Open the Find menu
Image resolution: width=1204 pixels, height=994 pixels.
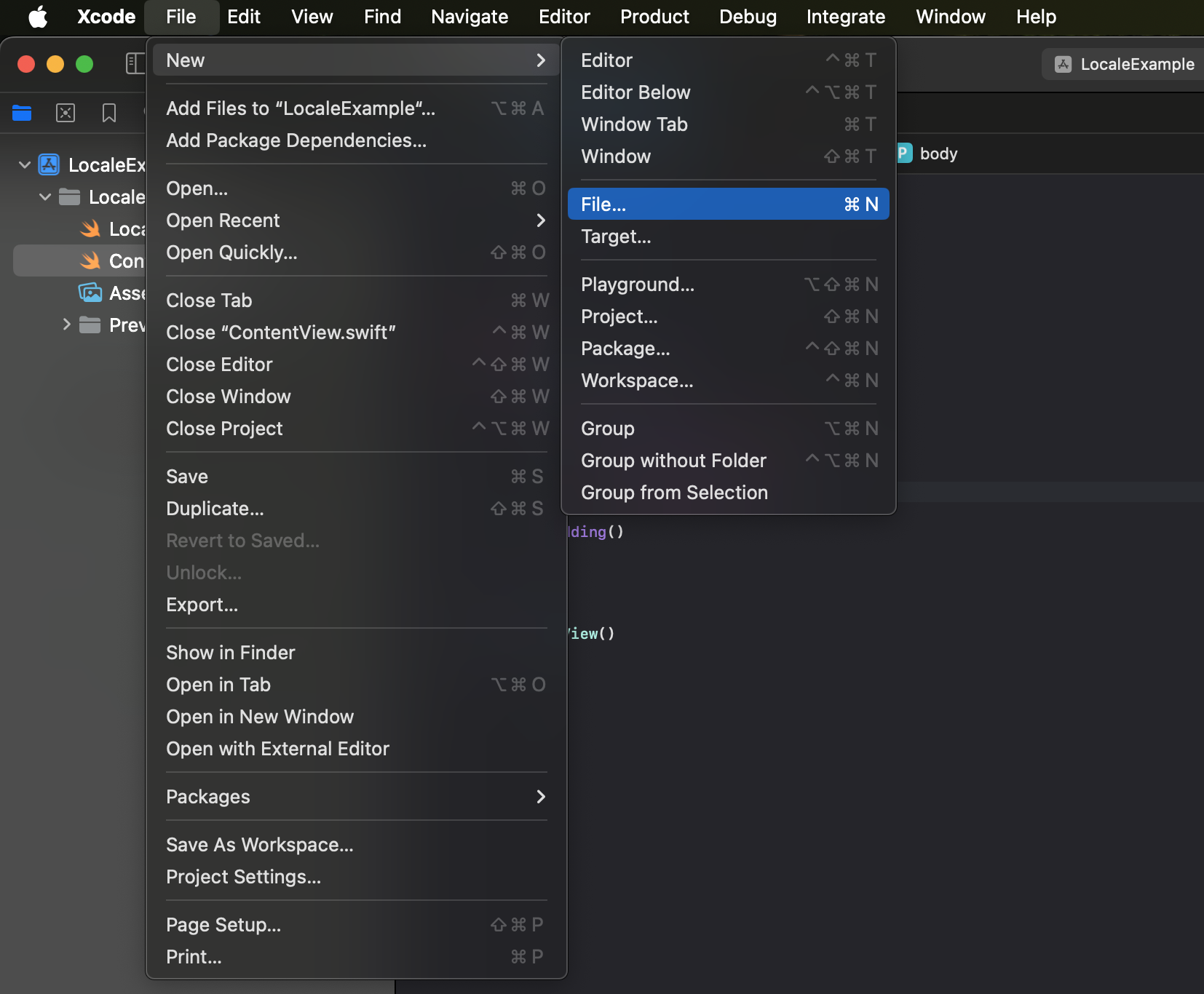pyautogui.click(x=383, y=16)
